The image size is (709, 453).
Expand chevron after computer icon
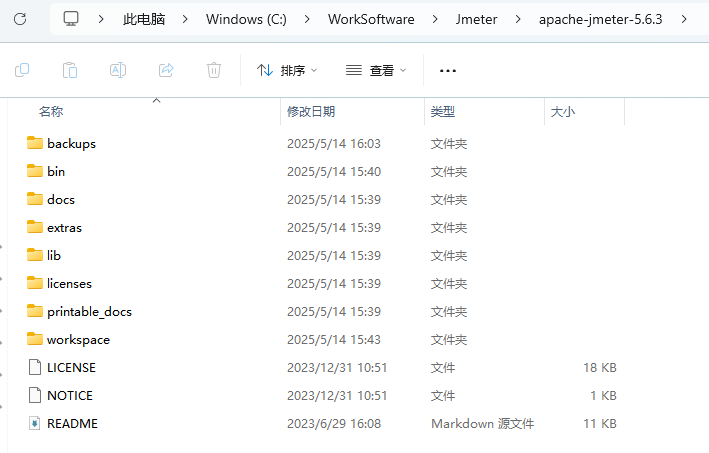click(x=101, y=19)
